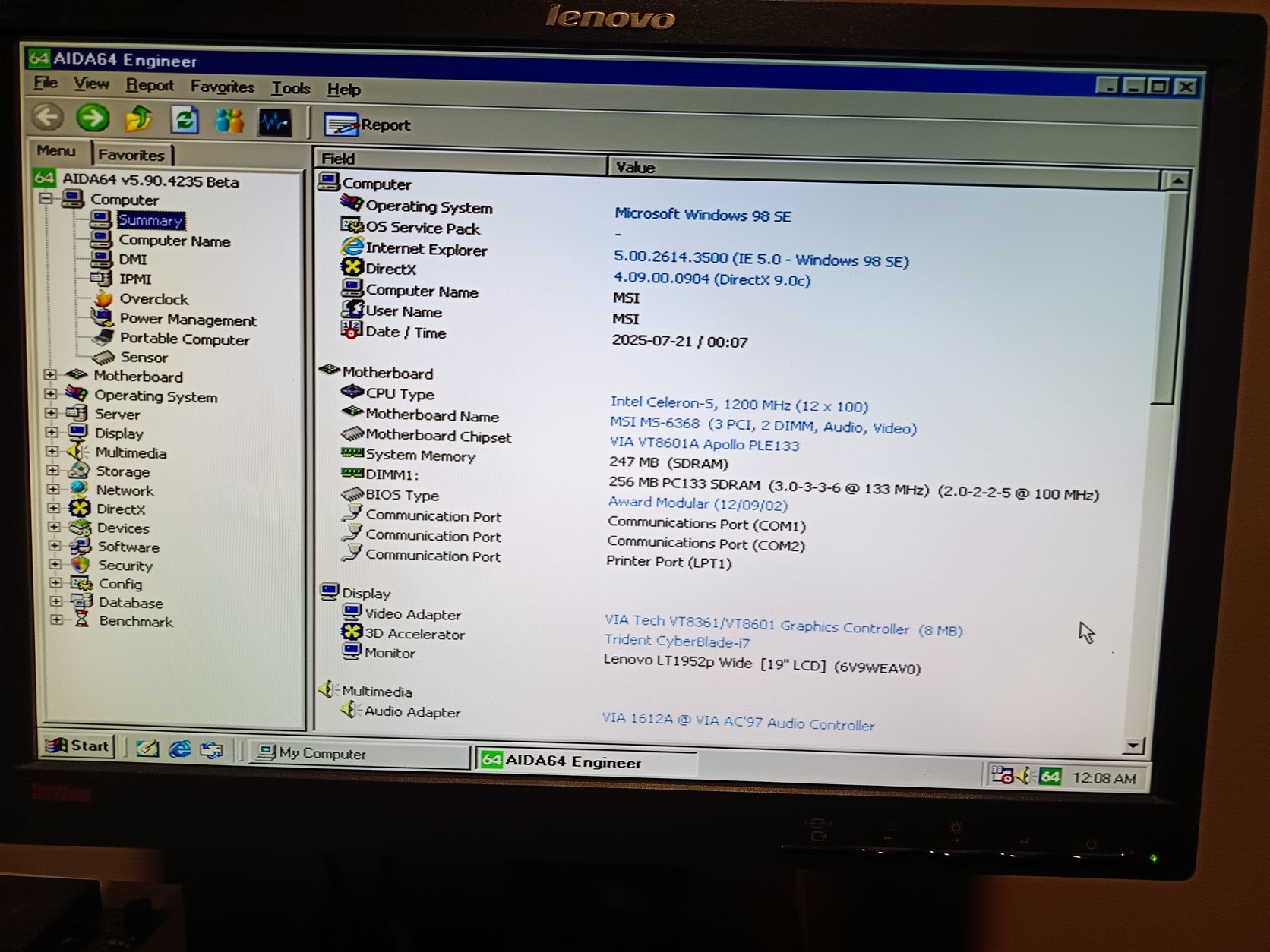The height and width of the screenshot is (952, 1270).
Task: Expand the Multimedia tree node
Action: (x=52, y=451)
